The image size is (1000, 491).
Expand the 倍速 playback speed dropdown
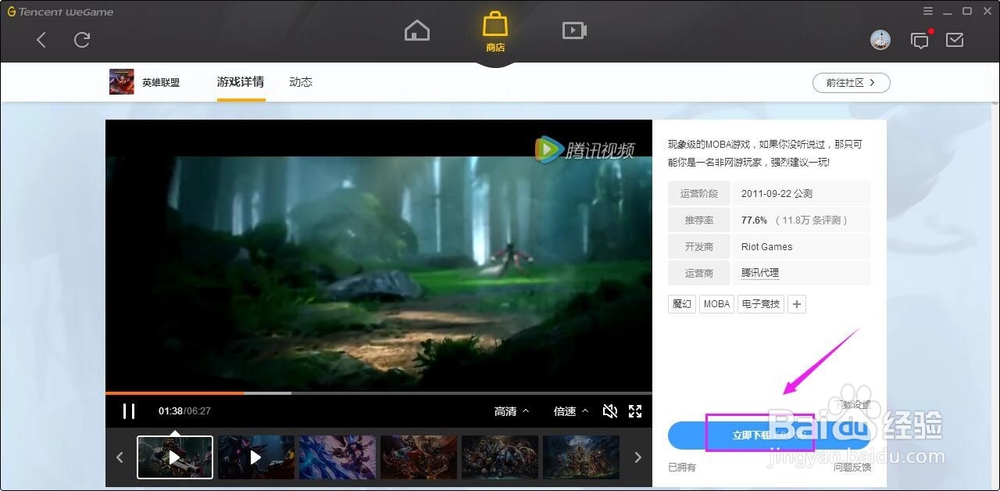(571, 411)
